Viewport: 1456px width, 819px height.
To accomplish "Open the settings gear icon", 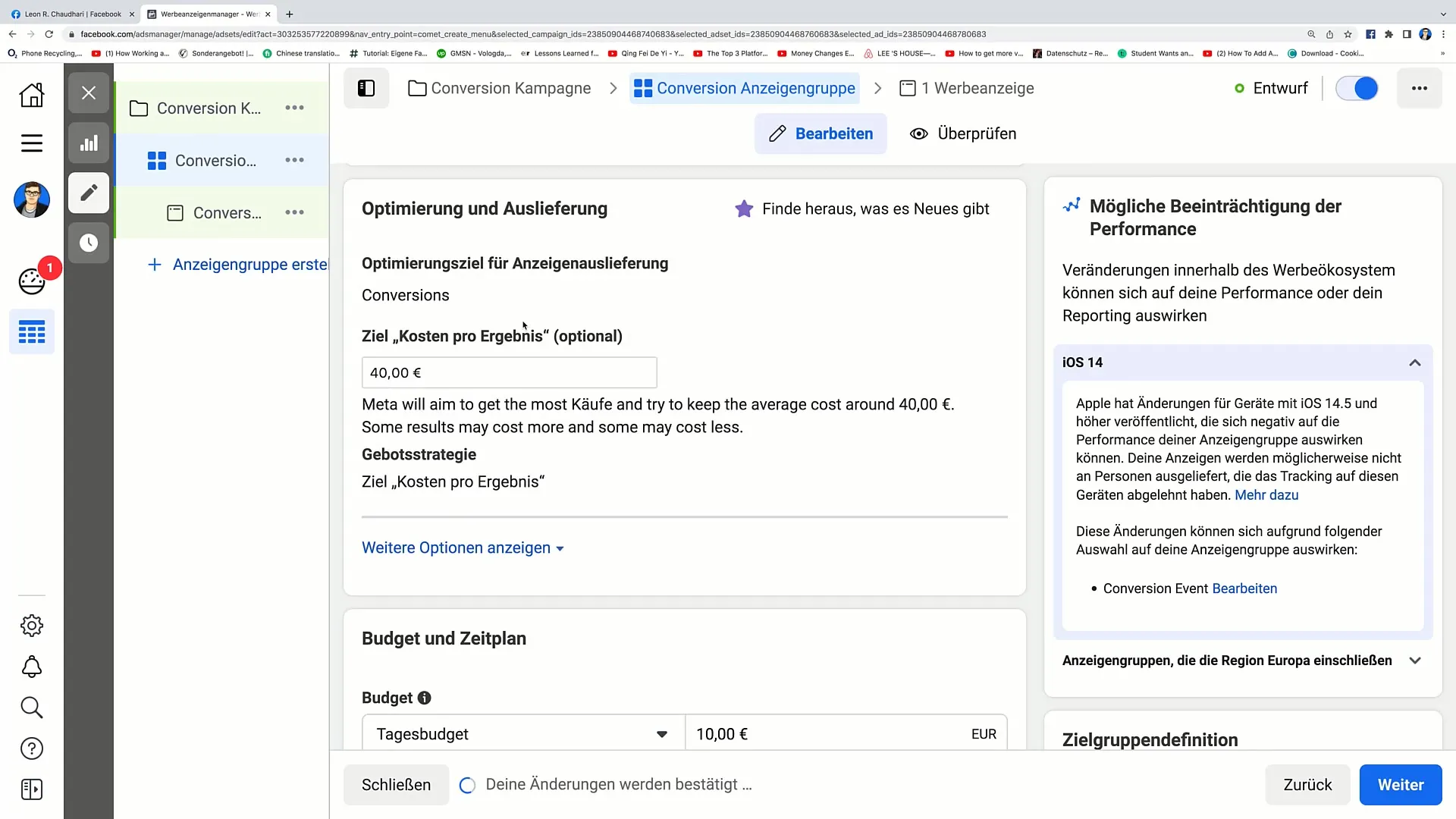I will 31,626.
